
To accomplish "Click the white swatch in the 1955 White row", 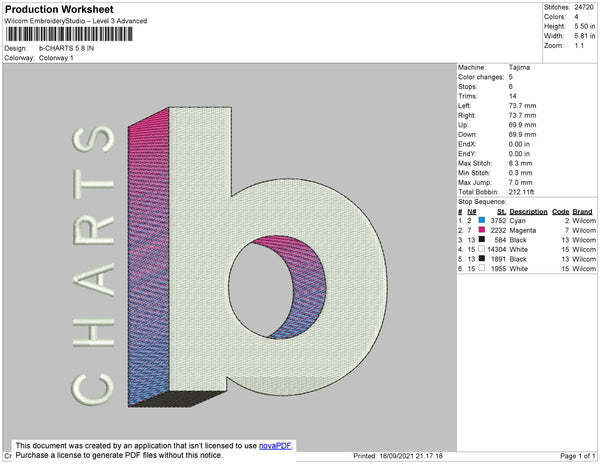I will click(x=482, y=268).
